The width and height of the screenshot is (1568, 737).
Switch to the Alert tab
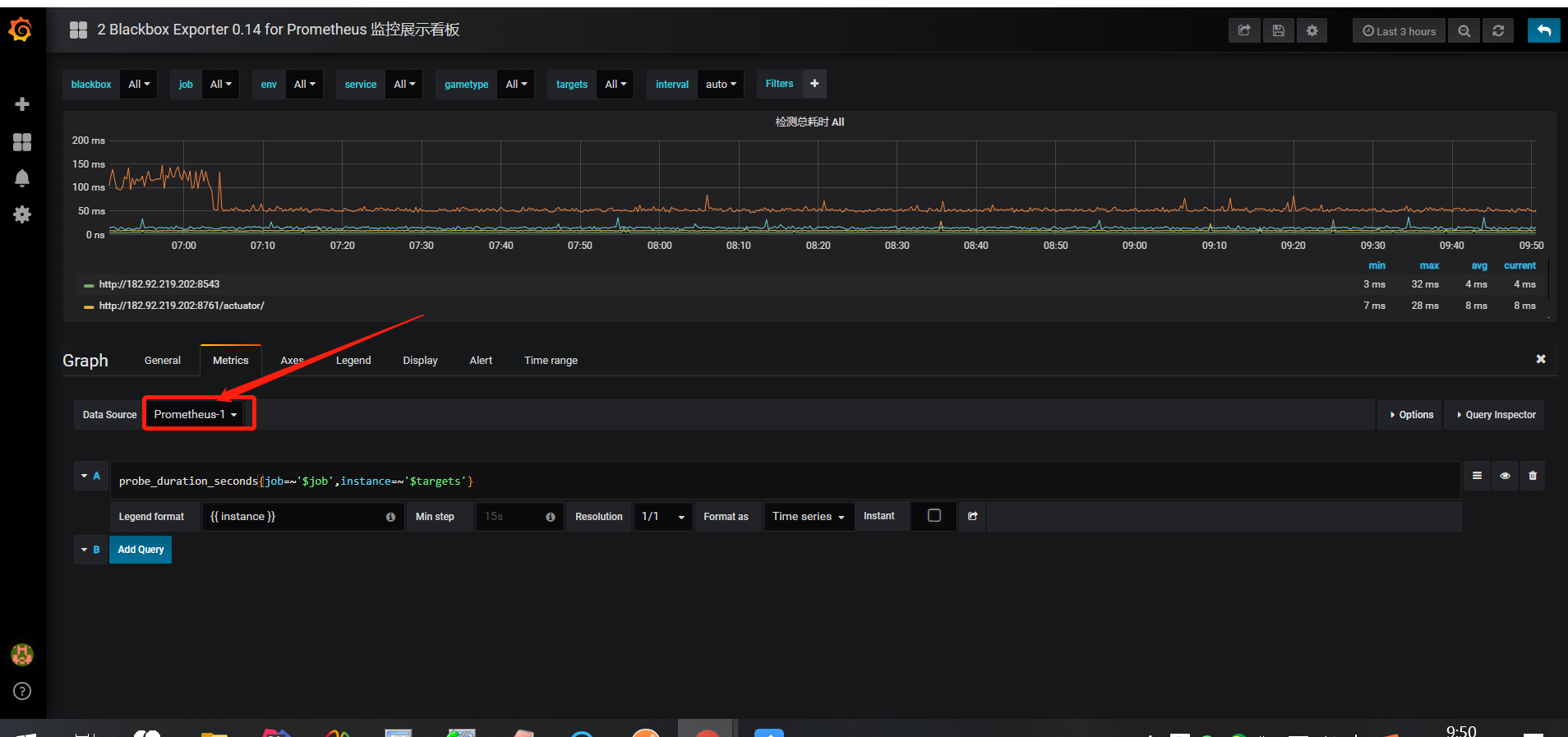(481, 361)
